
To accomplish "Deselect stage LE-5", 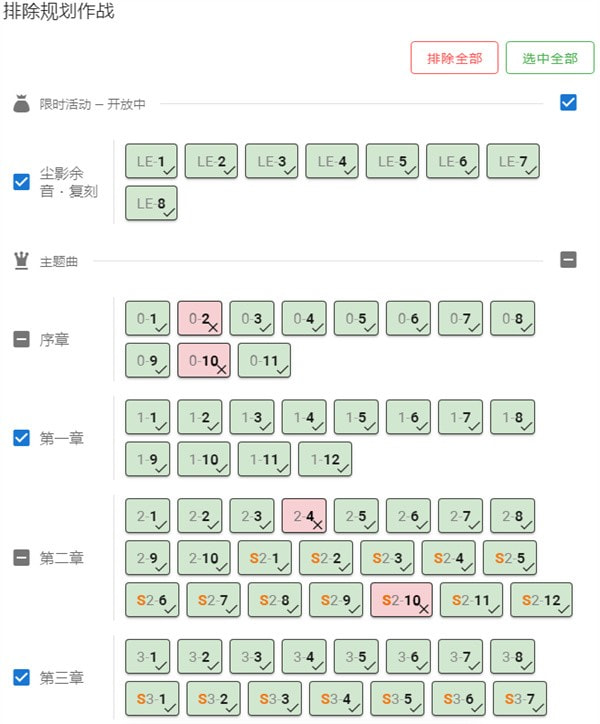I will pyautogui.click(x=392, y=161).
